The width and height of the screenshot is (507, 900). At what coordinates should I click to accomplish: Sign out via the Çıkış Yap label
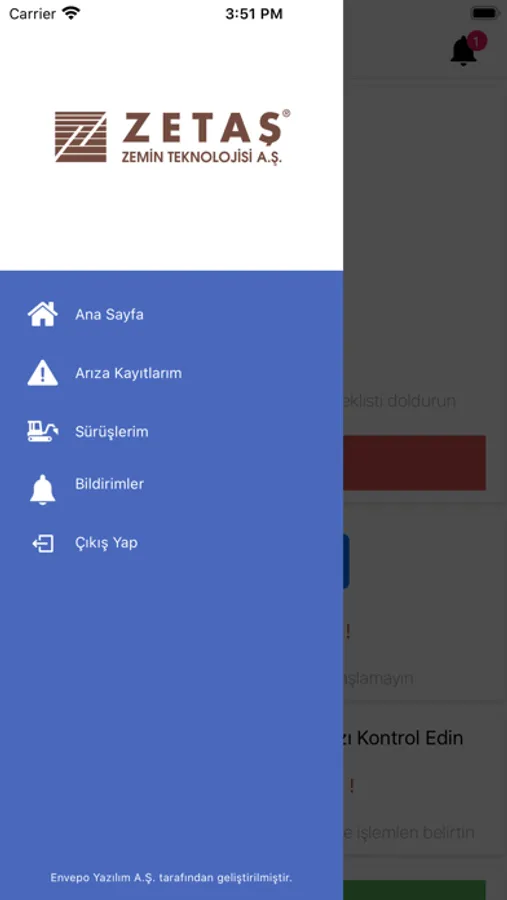pyautogui.click(x=106, y=543)
